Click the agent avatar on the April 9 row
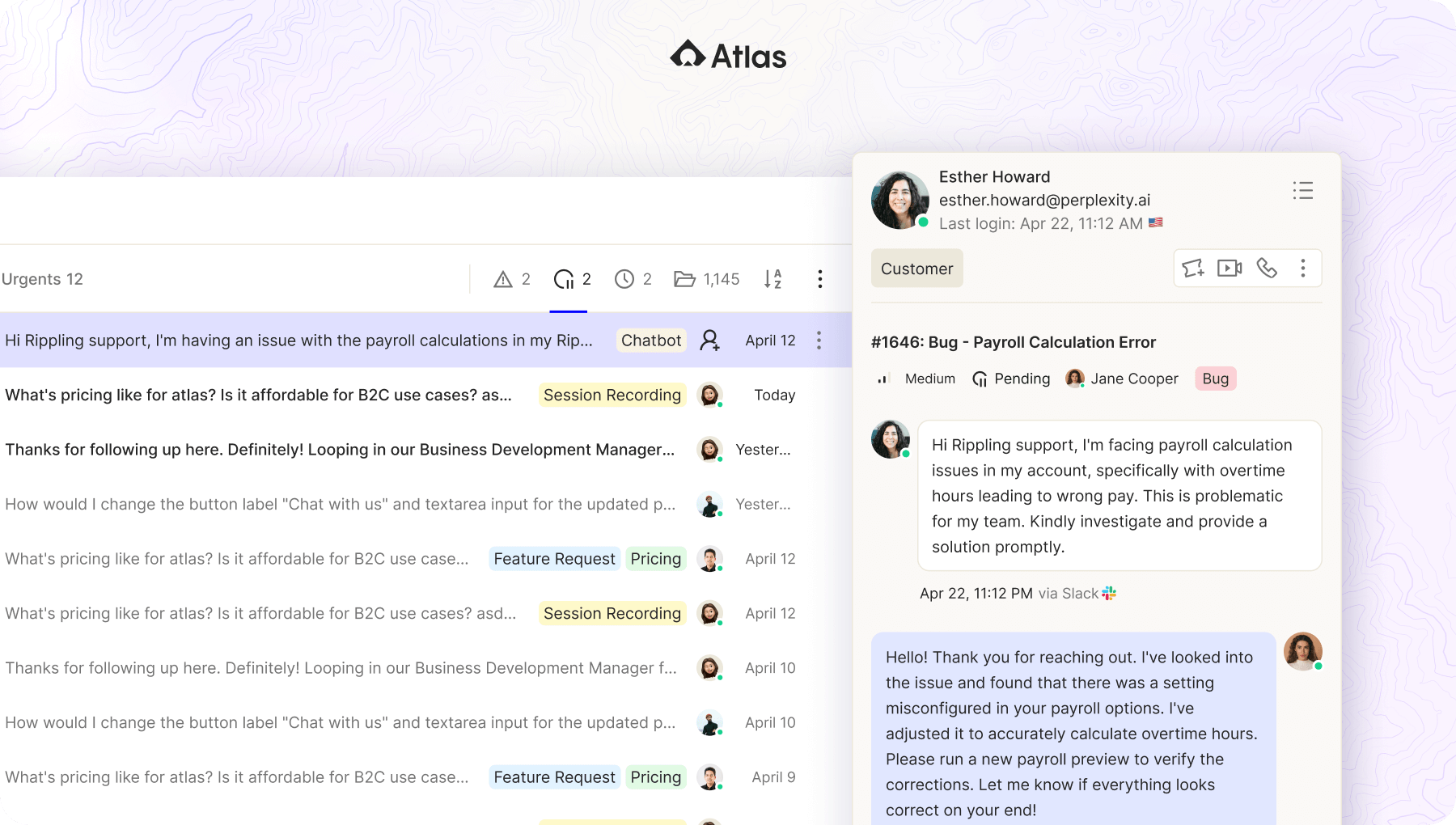The image size is (1456, 825). (709, 777)
